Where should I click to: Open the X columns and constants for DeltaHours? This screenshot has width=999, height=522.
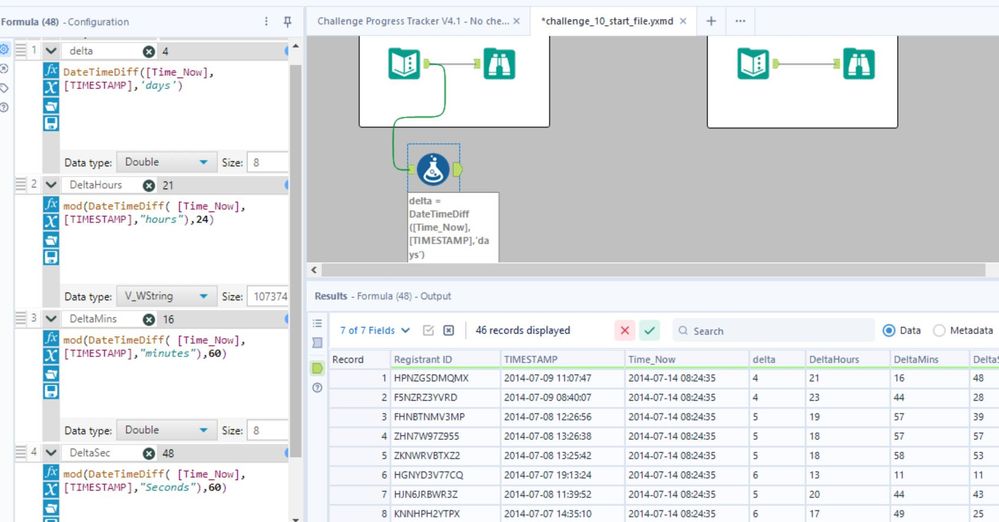51,223
